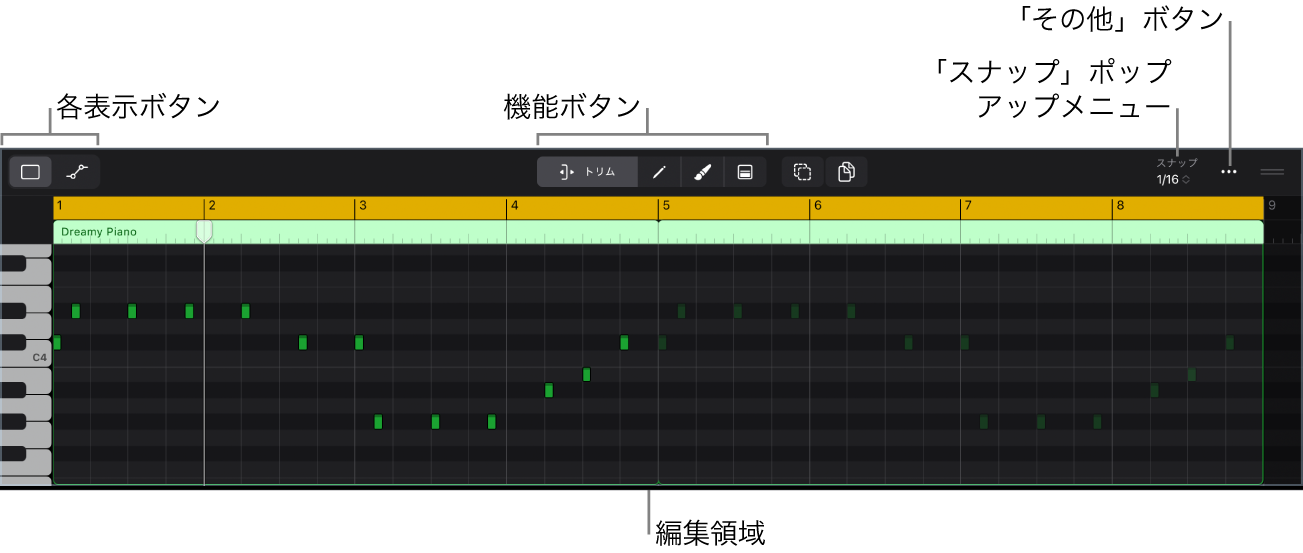
Task: Grab the editor resize handle lines
Action: [x=1272, y=172]
